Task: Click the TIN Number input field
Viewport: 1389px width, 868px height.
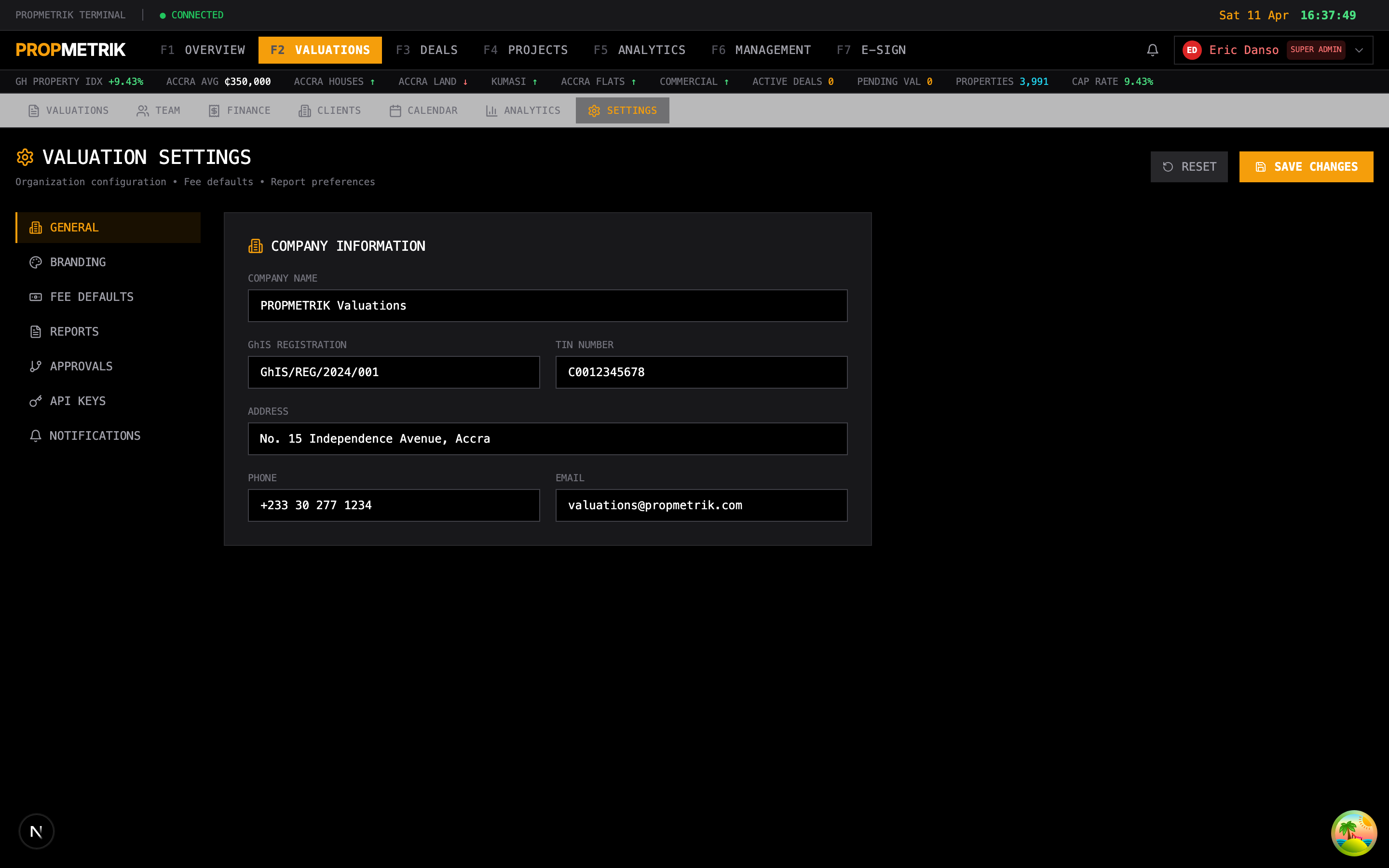Action: 701,373
